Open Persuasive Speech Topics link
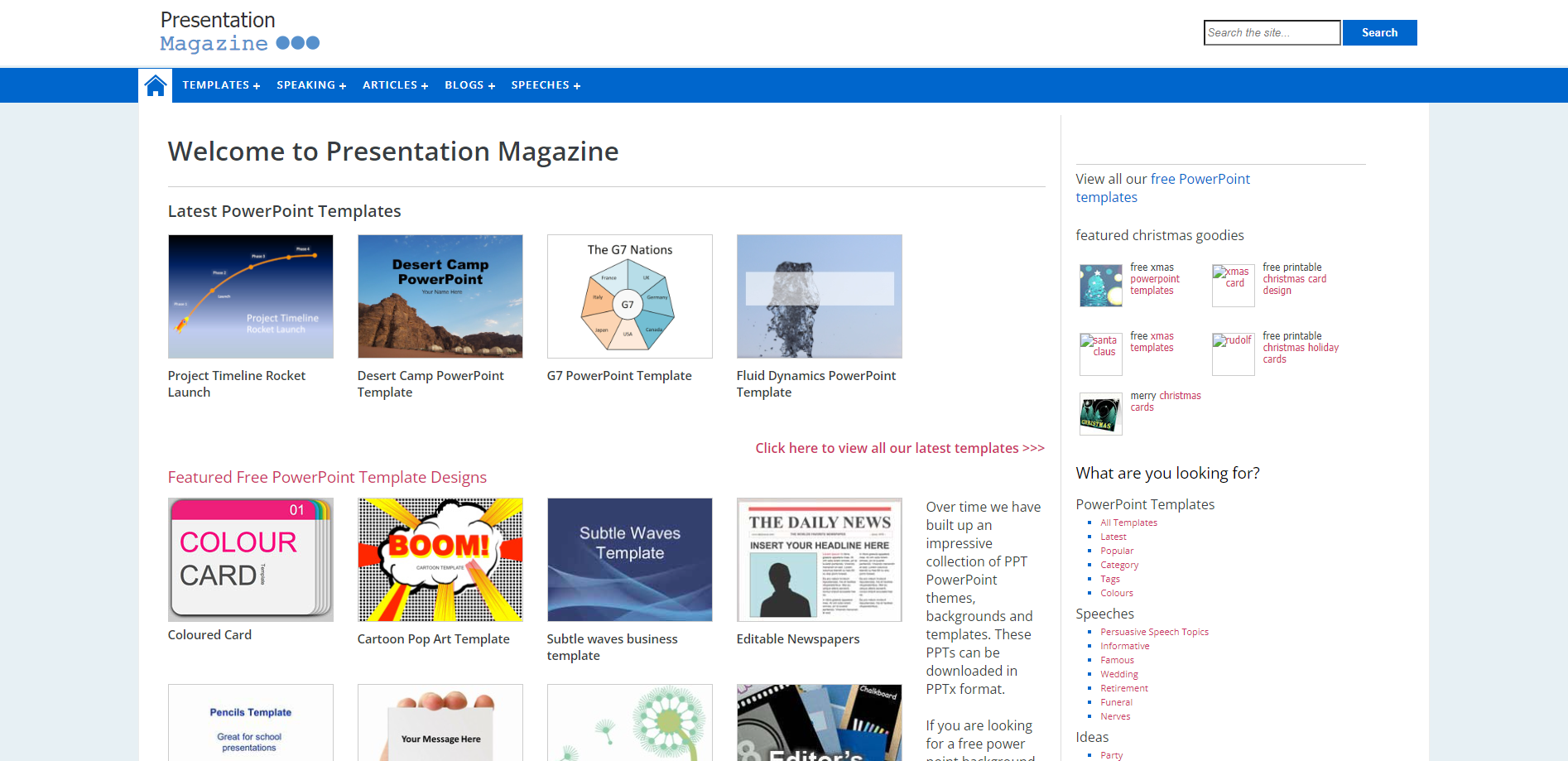 point(1154,632)
